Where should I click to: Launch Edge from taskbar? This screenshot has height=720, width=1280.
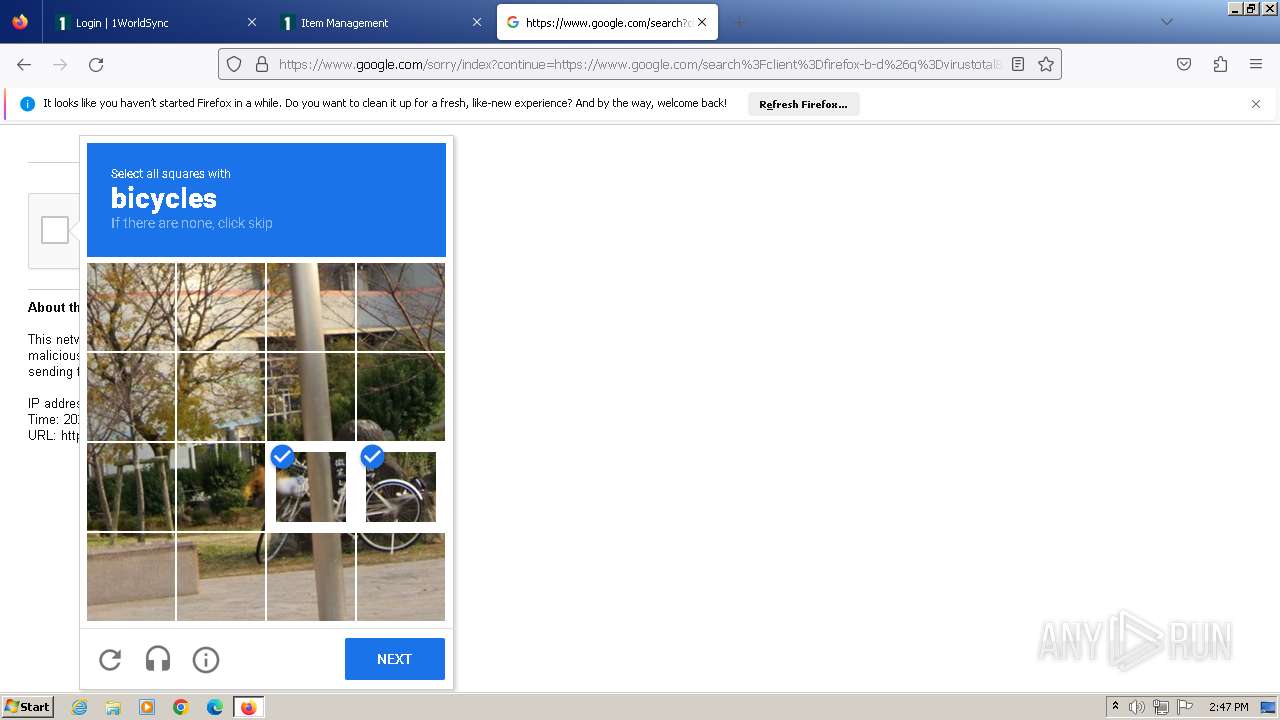click(x=215, y=707)
